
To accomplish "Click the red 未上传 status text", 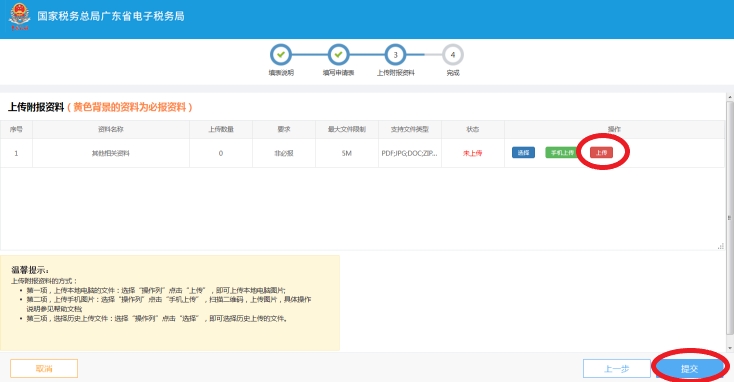I will 473,153.
